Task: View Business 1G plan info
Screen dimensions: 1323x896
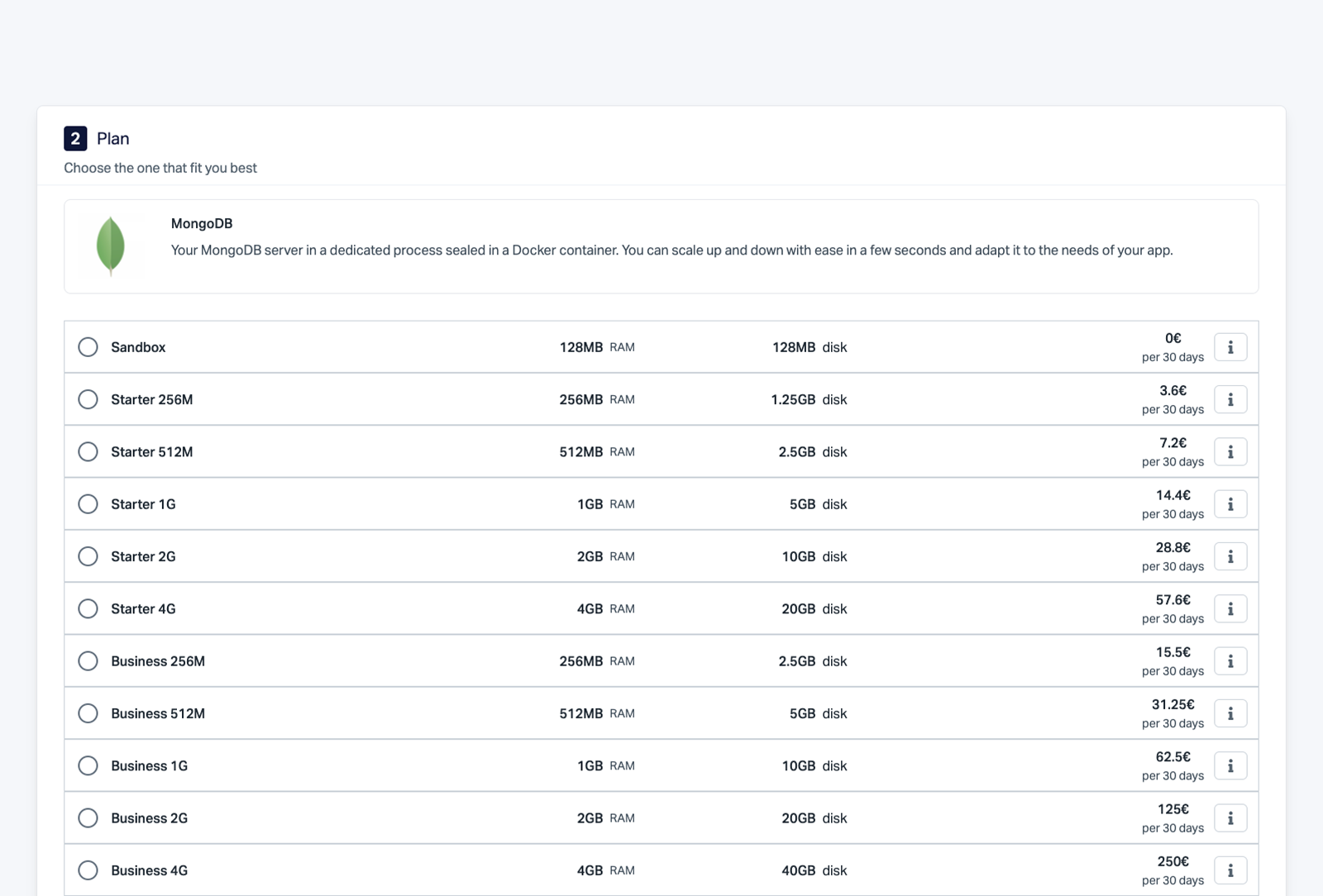Action: click(1230, 766)
